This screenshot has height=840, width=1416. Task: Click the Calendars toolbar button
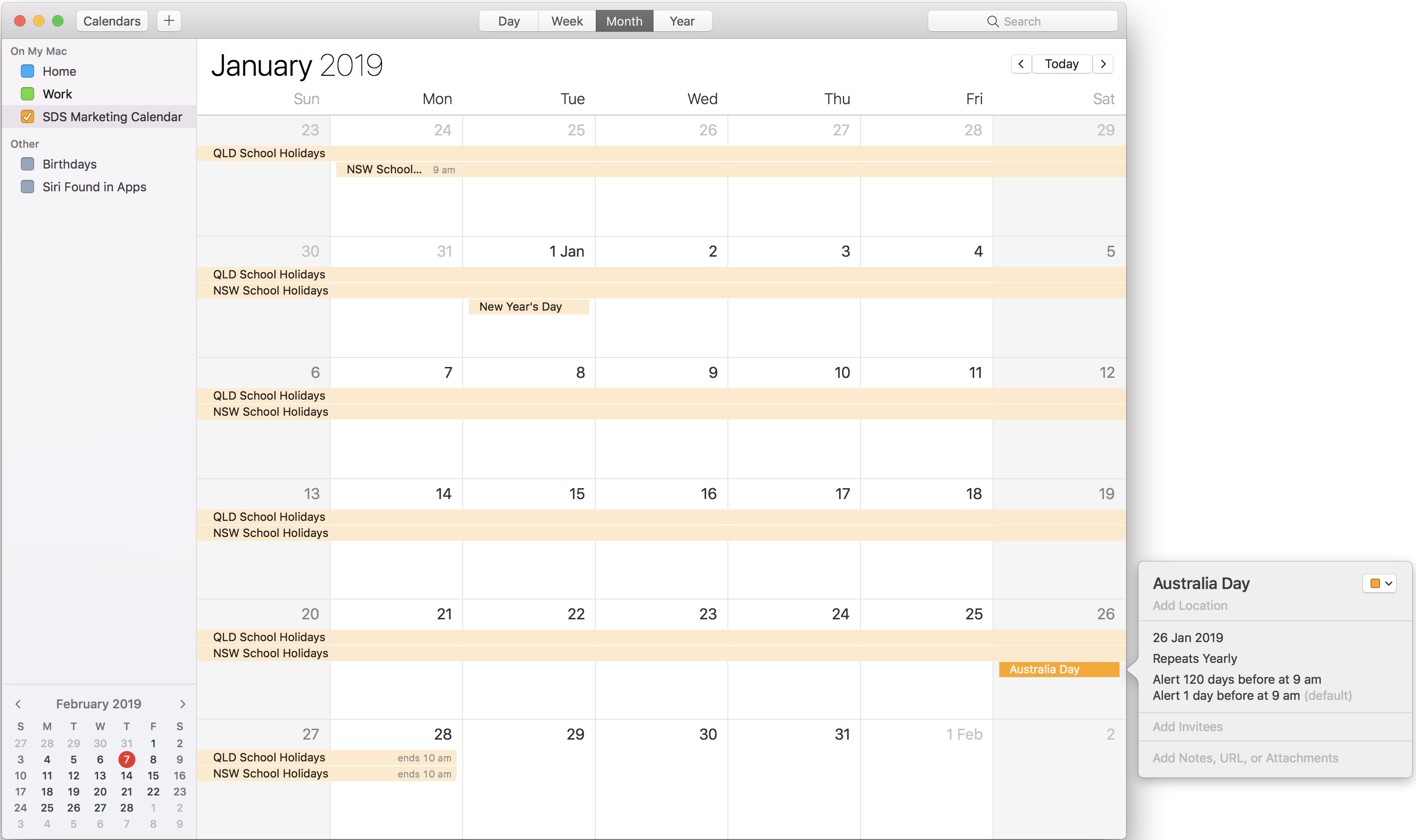pos(111,21)
